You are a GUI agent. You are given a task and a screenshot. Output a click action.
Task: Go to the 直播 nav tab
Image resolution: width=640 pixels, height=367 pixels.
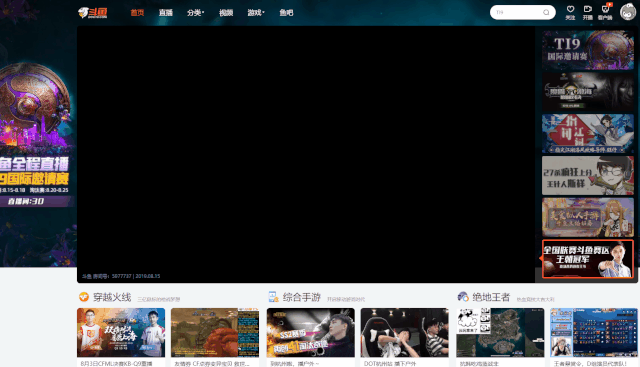pyautogui.click(x=166, y=13)
